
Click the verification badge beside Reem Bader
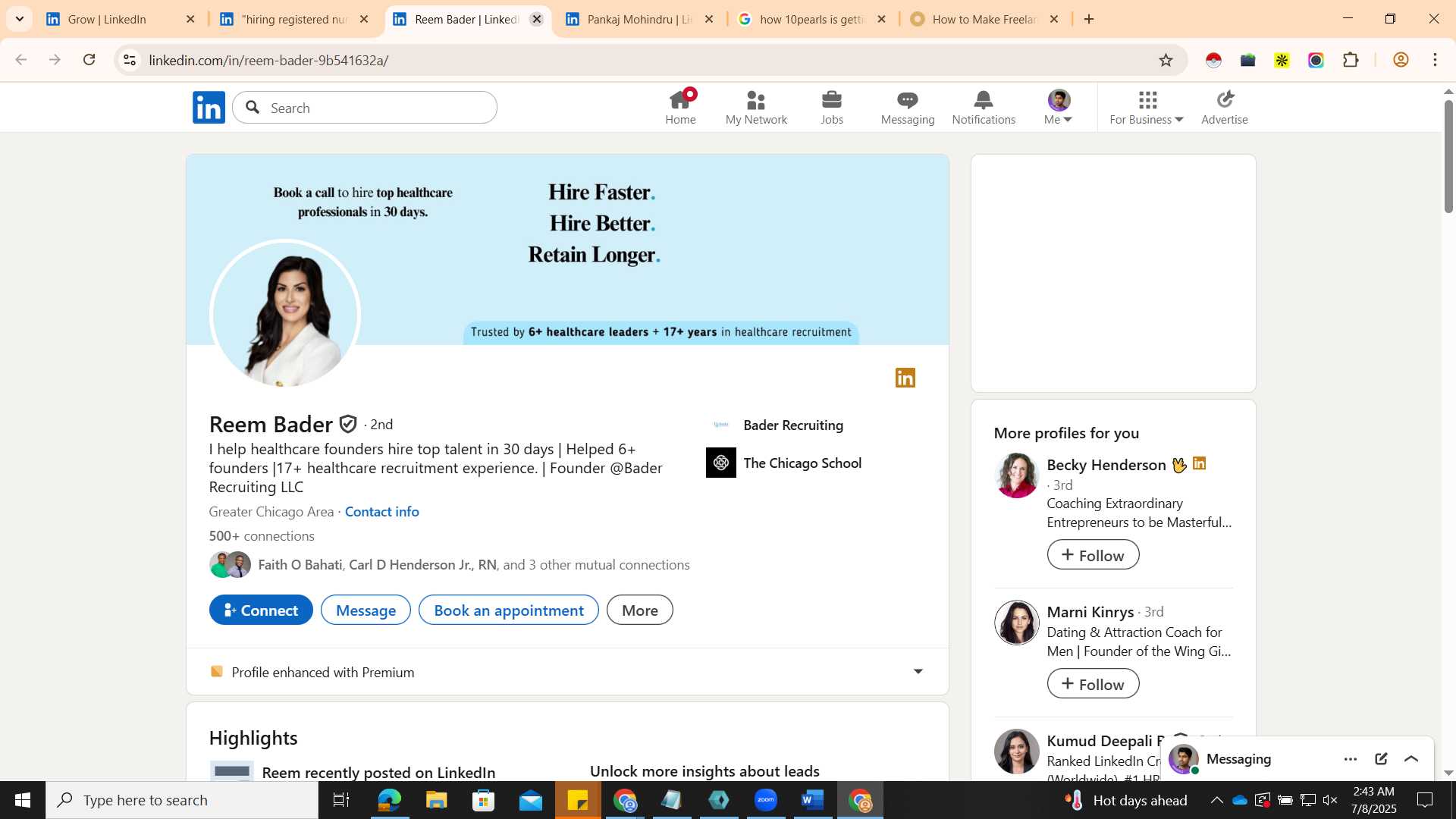tap(348, 424)
